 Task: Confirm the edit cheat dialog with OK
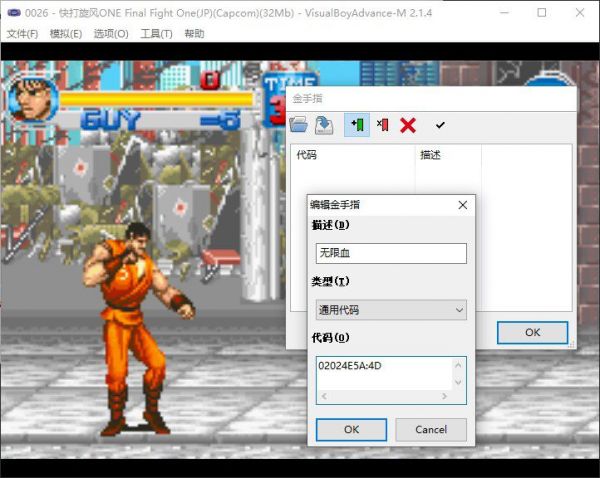coord(351,429)
